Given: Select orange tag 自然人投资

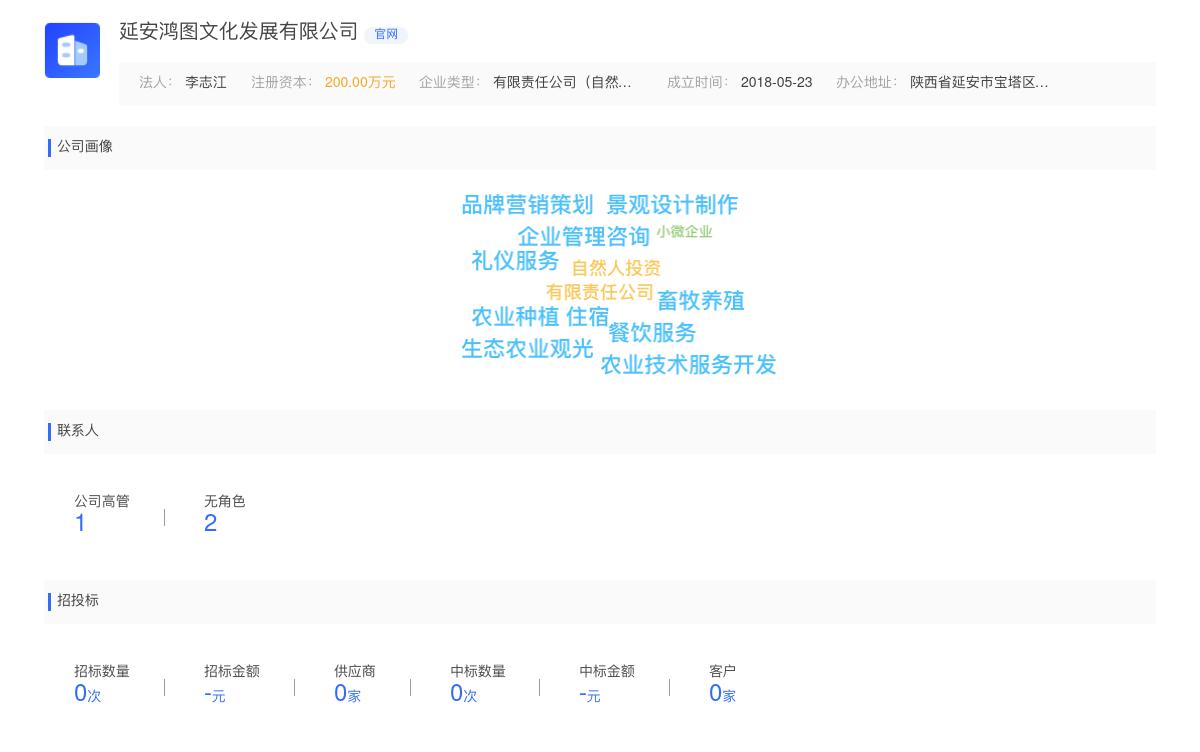Looking at the screenshot, I should tap(616, 268).
